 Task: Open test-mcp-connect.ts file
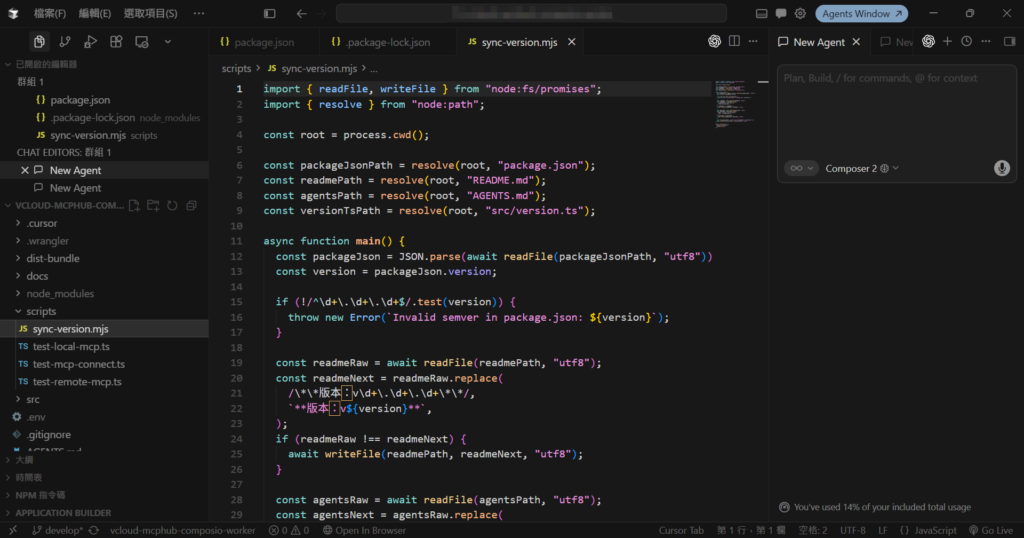tap(78, 364)
